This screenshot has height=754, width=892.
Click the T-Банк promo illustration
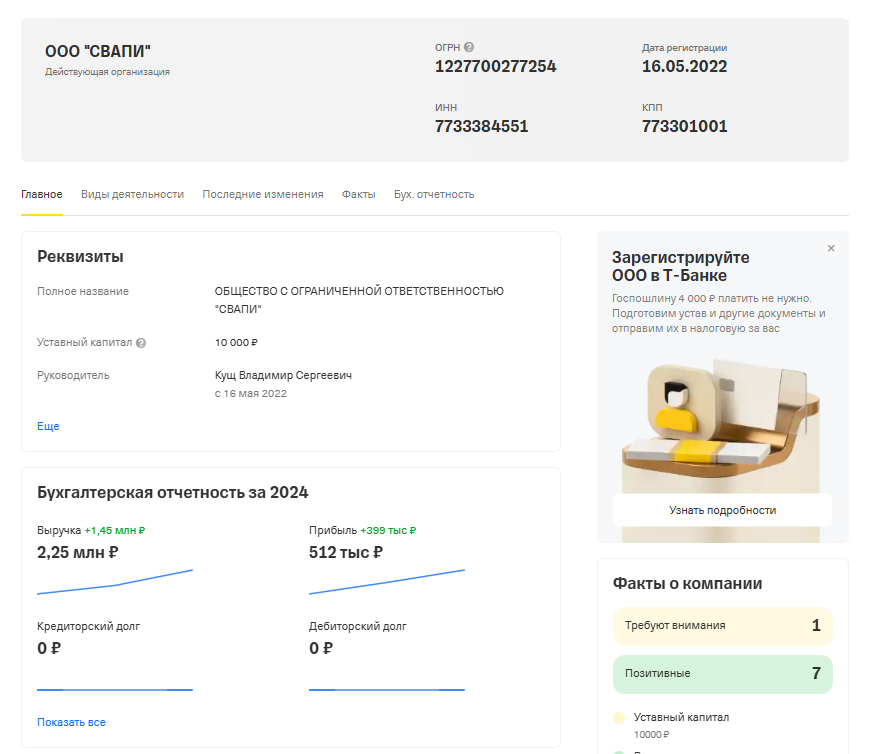click(722, 415)
